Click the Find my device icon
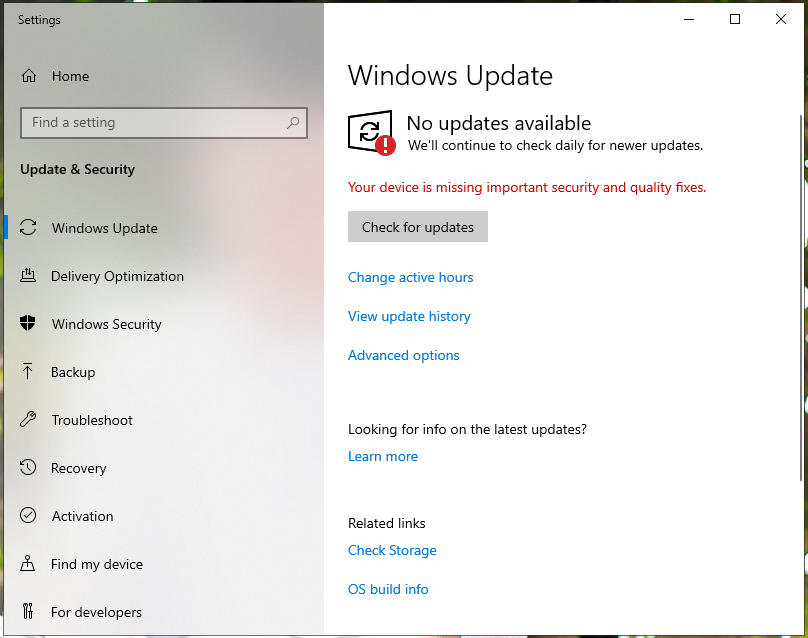 coord(28,563)
